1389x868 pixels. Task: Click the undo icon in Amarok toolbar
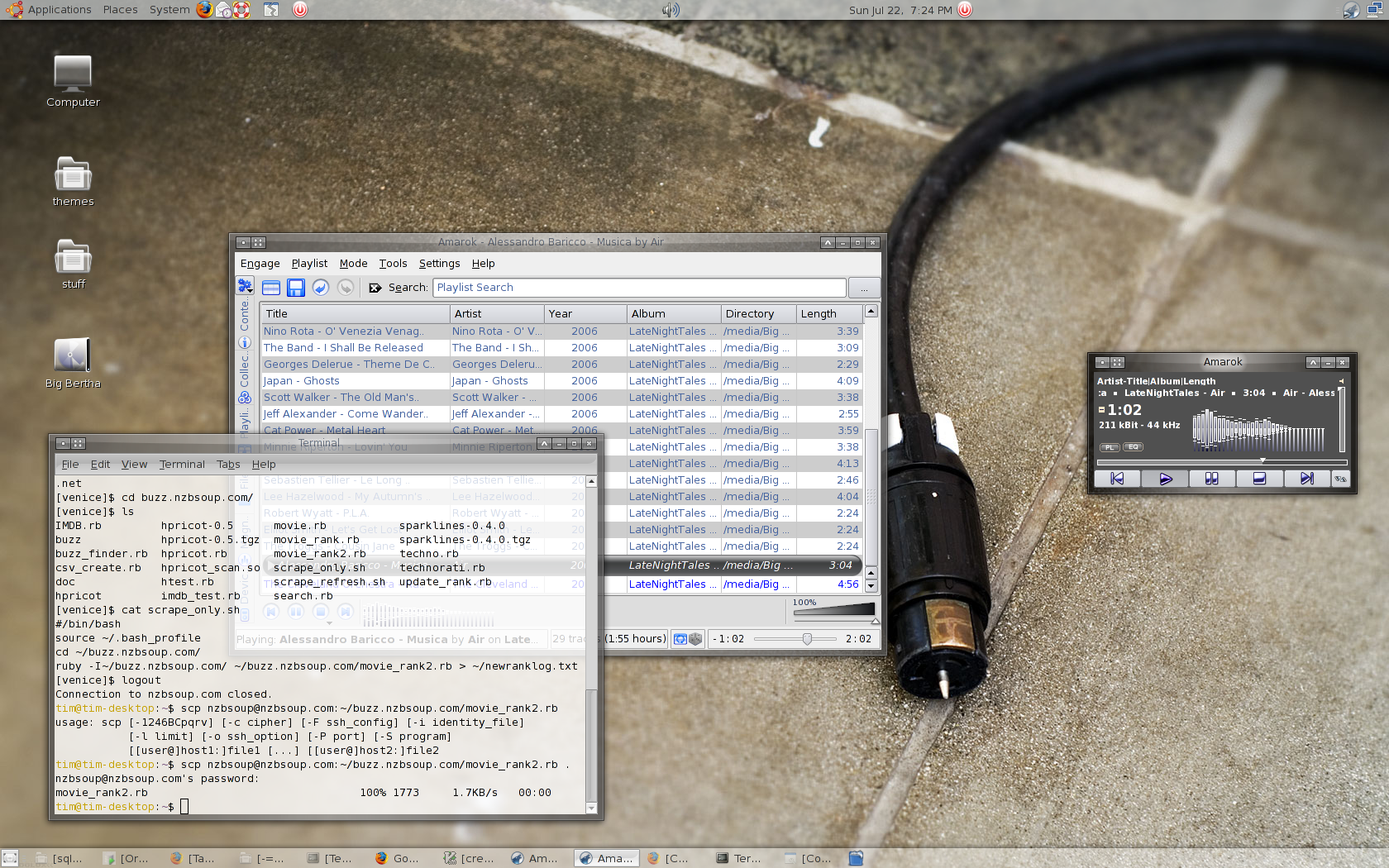click(x=321, y=287)
